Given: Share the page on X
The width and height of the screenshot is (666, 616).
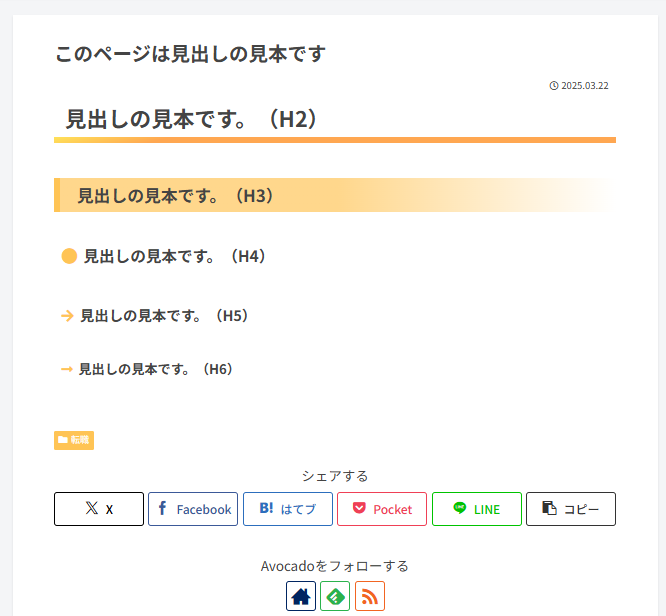Looking at the screenshot, I should (x=99, y=509).
